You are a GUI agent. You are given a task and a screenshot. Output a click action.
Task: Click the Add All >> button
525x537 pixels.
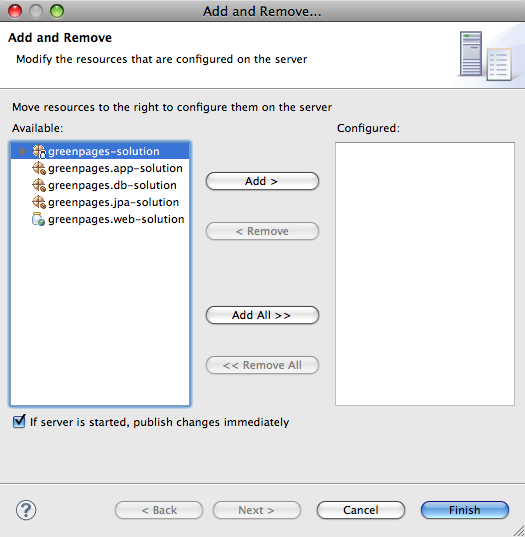(262, 315)
